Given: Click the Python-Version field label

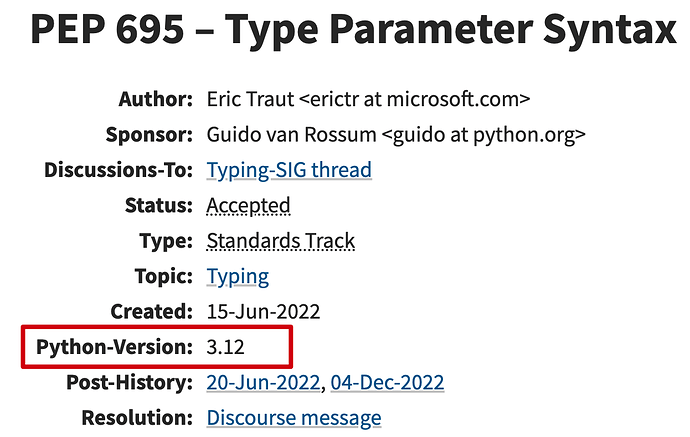Looking at the screenshot, I should coord(114,347).
